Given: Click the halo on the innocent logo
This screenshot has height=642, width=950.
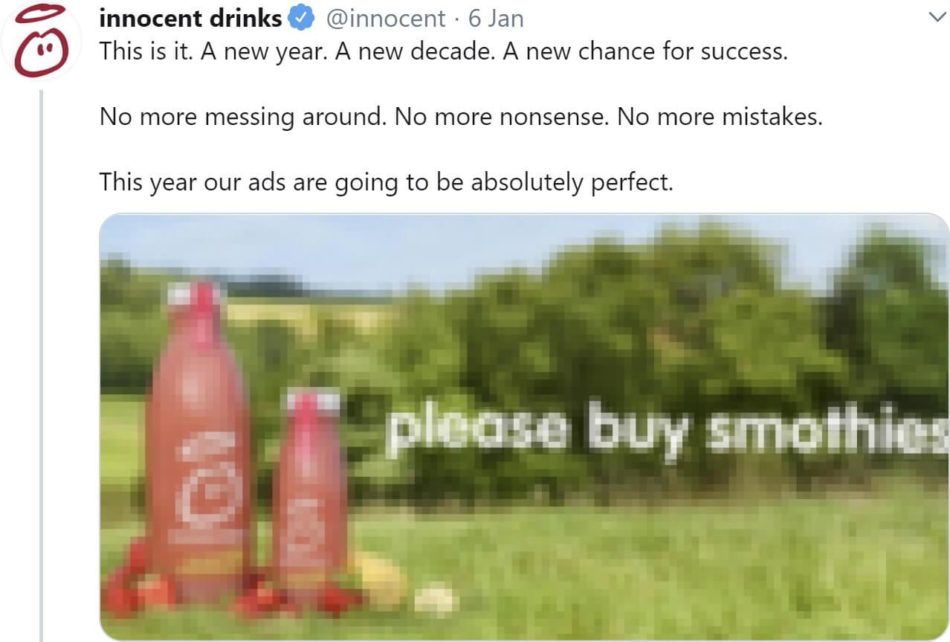Looking at the screenshot, I should [x=40, y=13].
